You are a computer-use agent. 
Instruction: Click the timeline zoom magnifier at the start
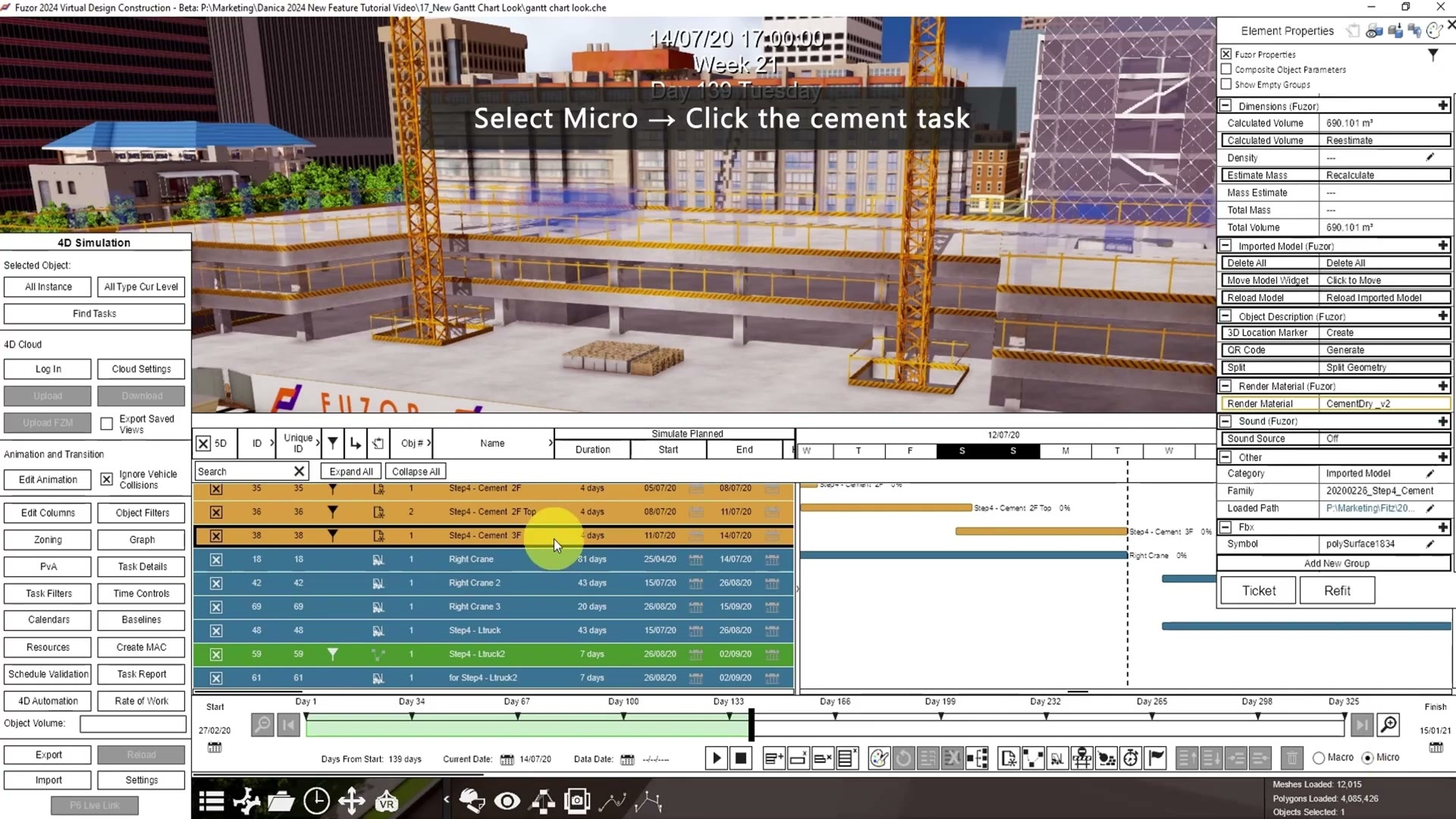pos(262,725)
